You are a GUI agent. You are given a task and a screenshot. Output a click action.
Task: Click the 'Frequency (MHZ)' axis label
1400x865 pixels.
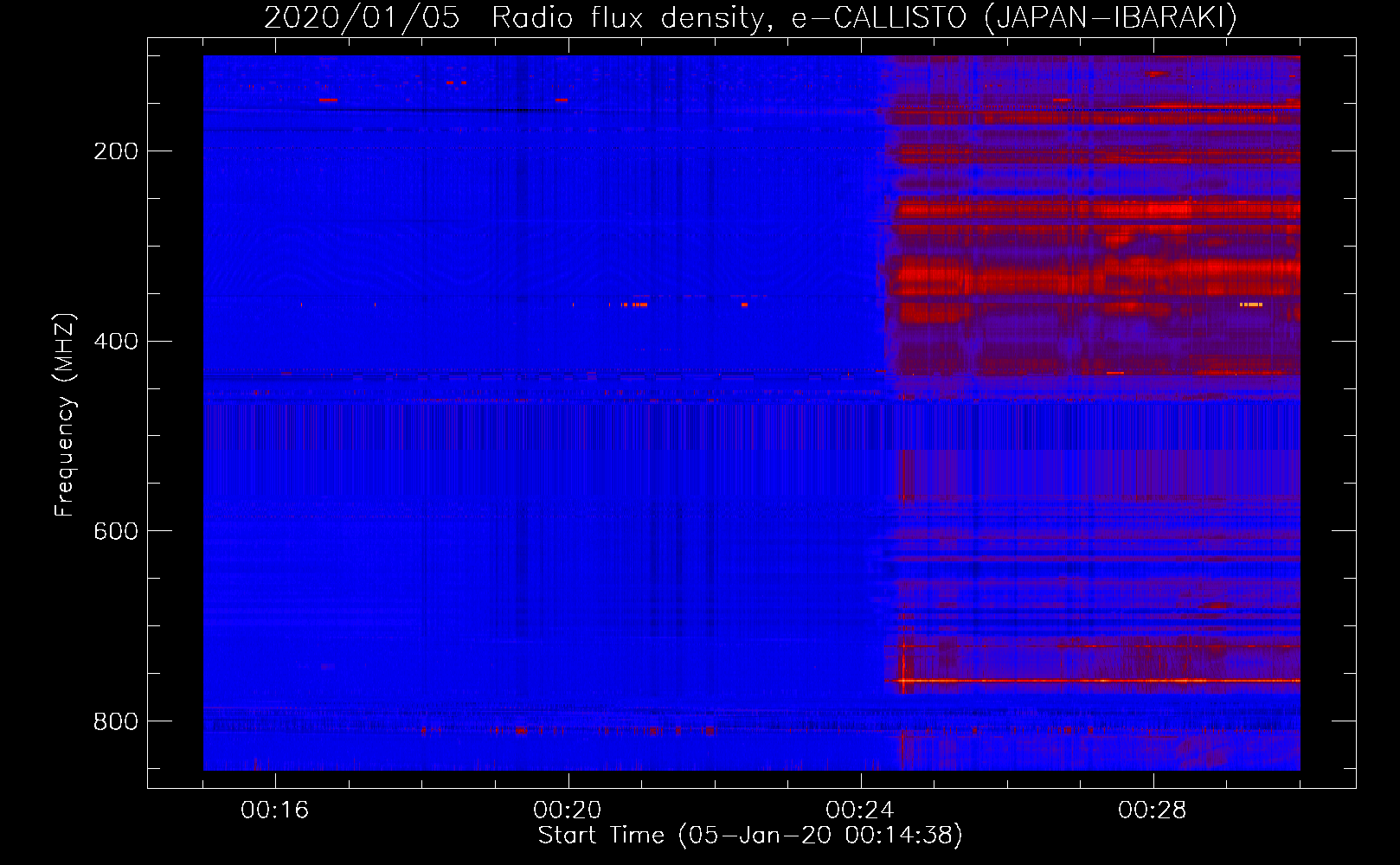coord(65,415)
